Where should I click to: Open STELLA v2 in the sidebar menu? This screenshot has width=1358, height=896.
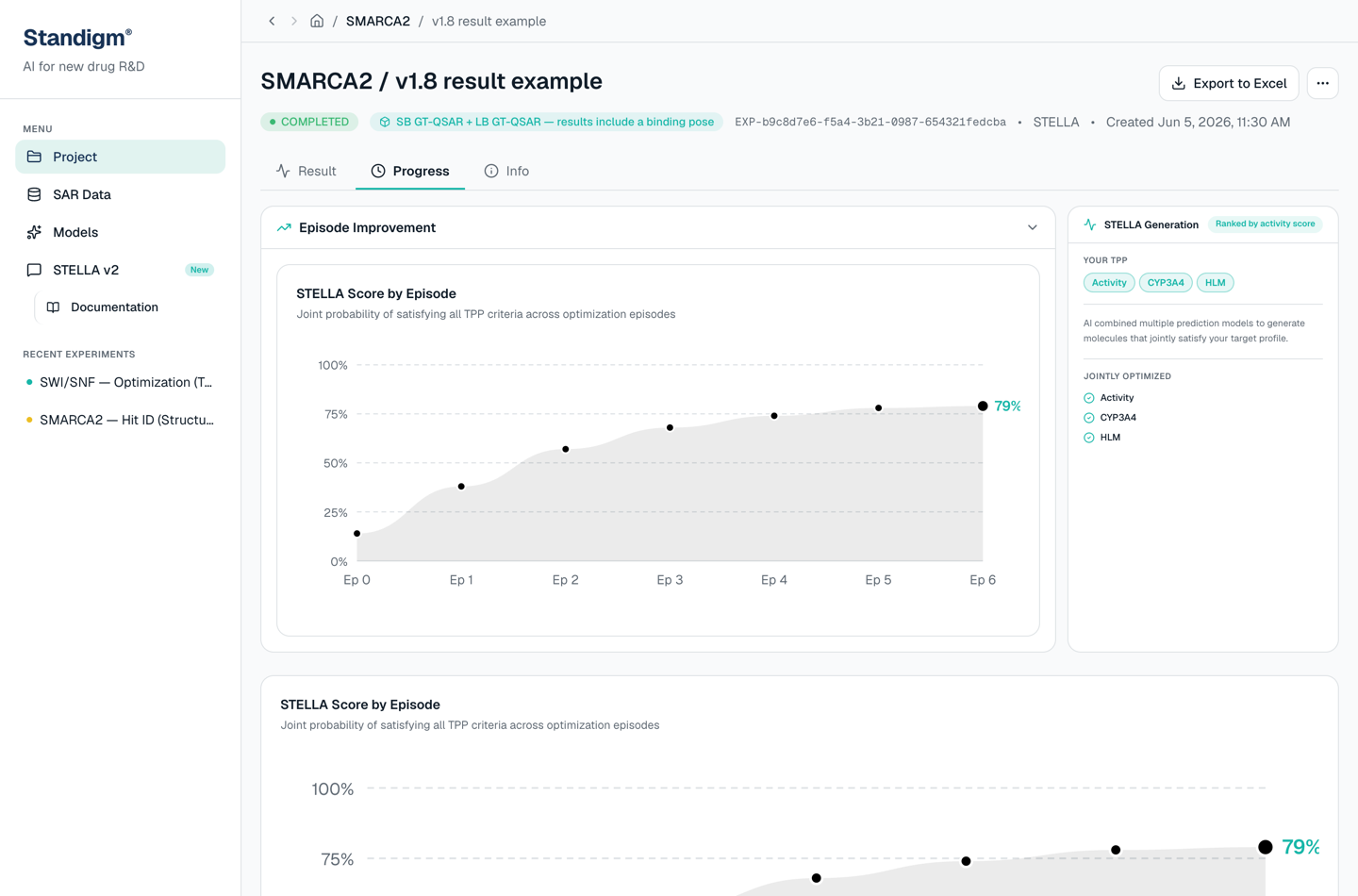click(121, 270)
